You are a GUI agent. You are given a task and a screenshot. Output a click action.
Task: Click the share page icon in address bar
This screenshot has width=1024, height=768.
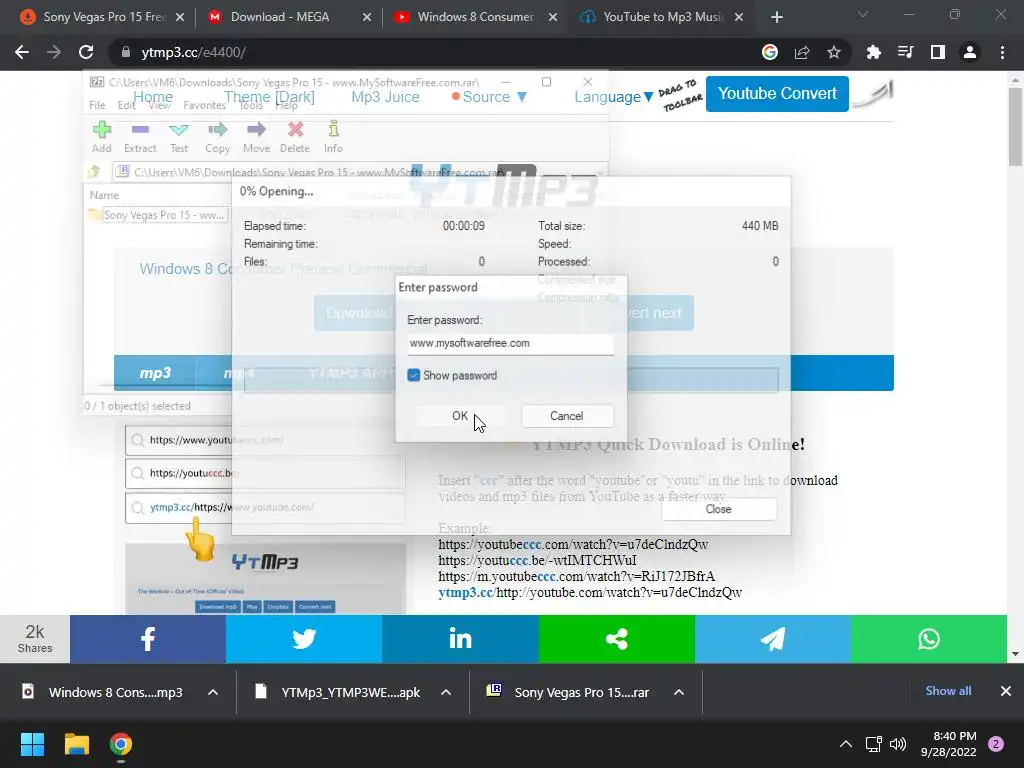(802, 52)
